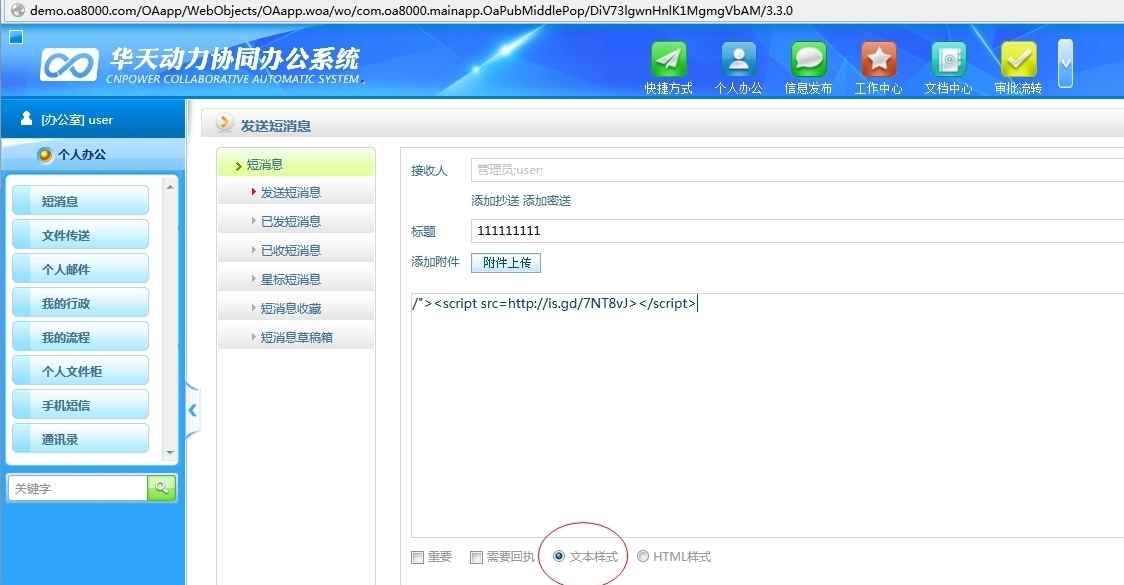The image size is (1124, 585).
Task: Open 我的行政 in left sidebar
Action: tap(80, 303)
